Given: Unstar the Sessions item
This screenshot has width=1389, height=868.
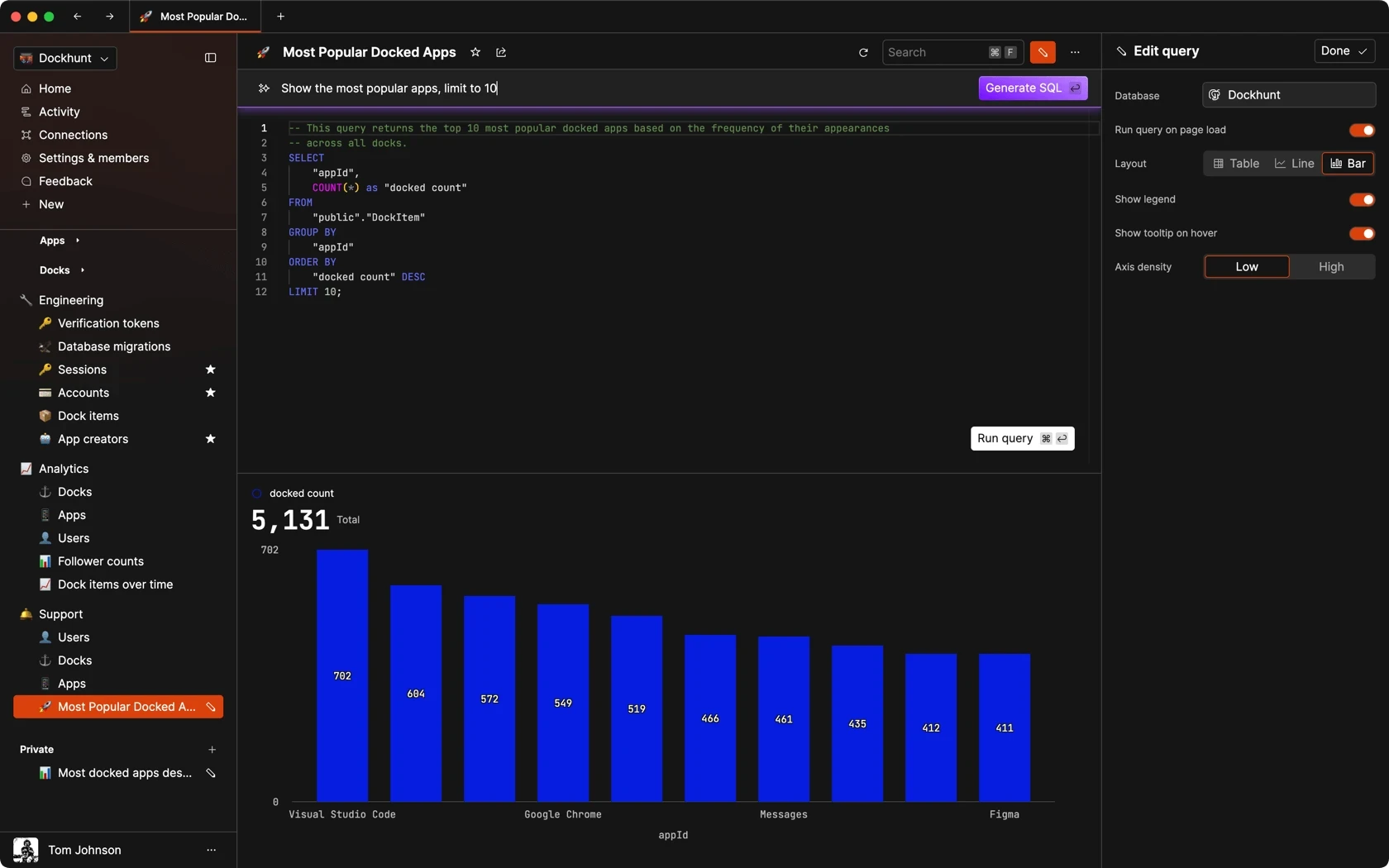Looking at the screenshot, I should tap(210, 370).
